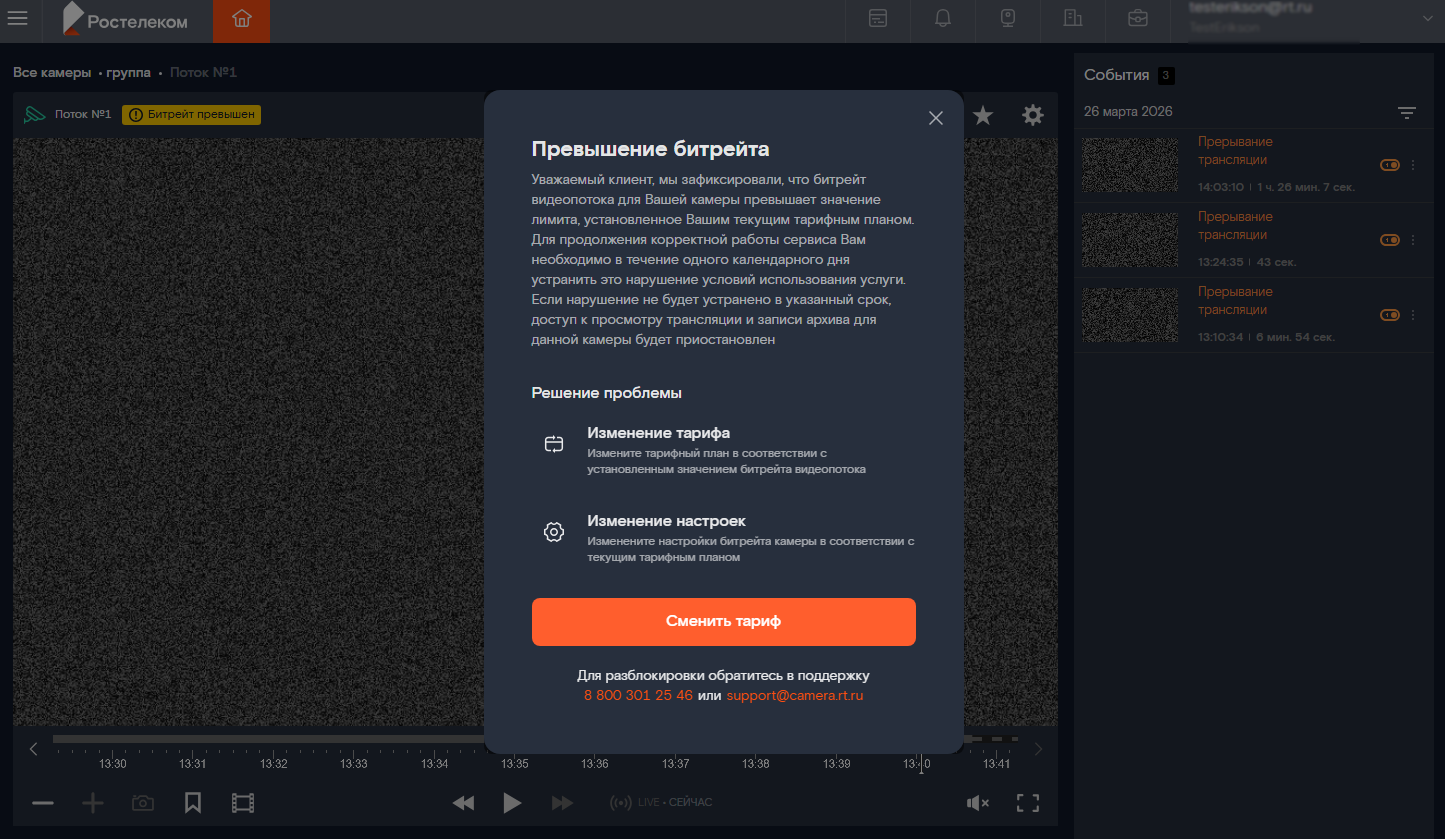This screenshot has height=839, width=1445.
Task: Open the cameras section icon in header
Action: tap(1008, 19)
